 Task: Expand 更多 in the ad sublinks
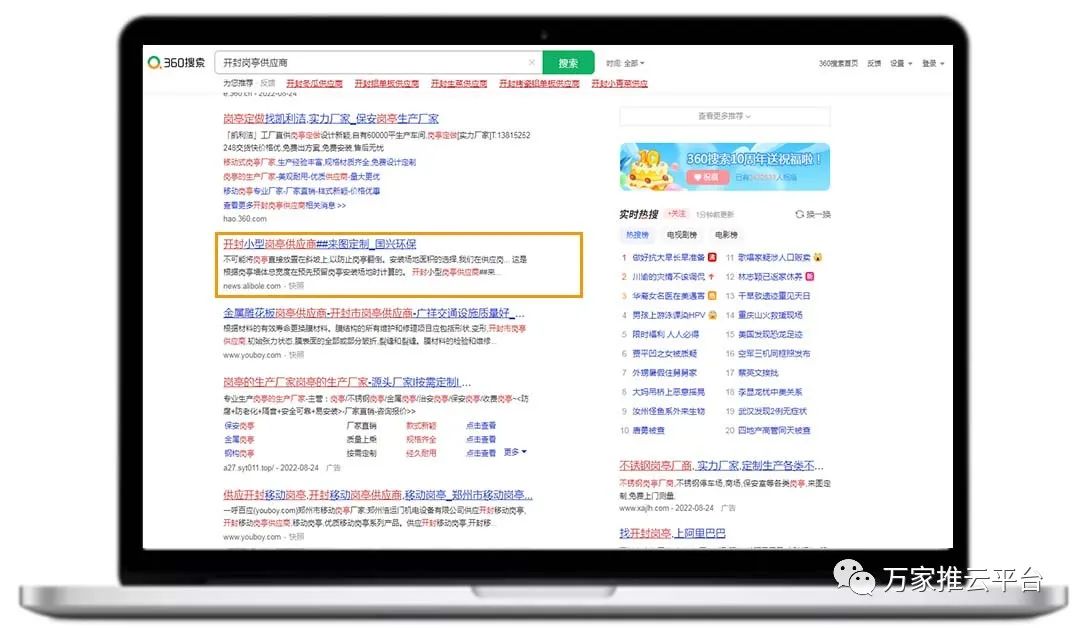point(515,452)
